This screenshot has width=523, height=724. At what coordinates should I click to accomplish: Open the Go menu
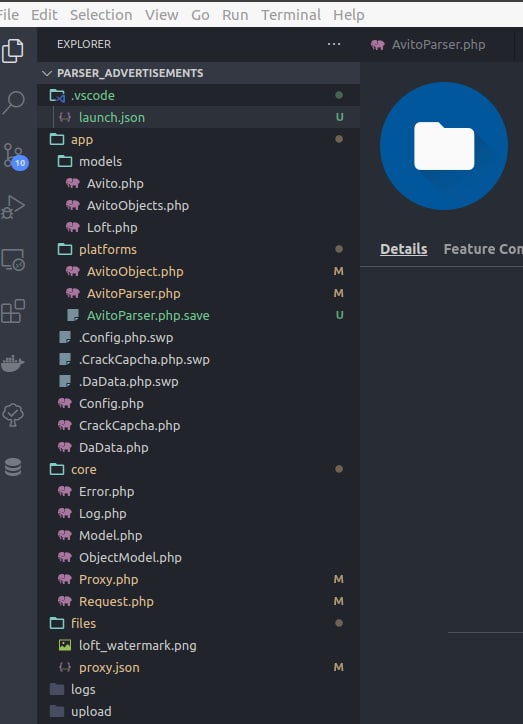pos(200,15)
